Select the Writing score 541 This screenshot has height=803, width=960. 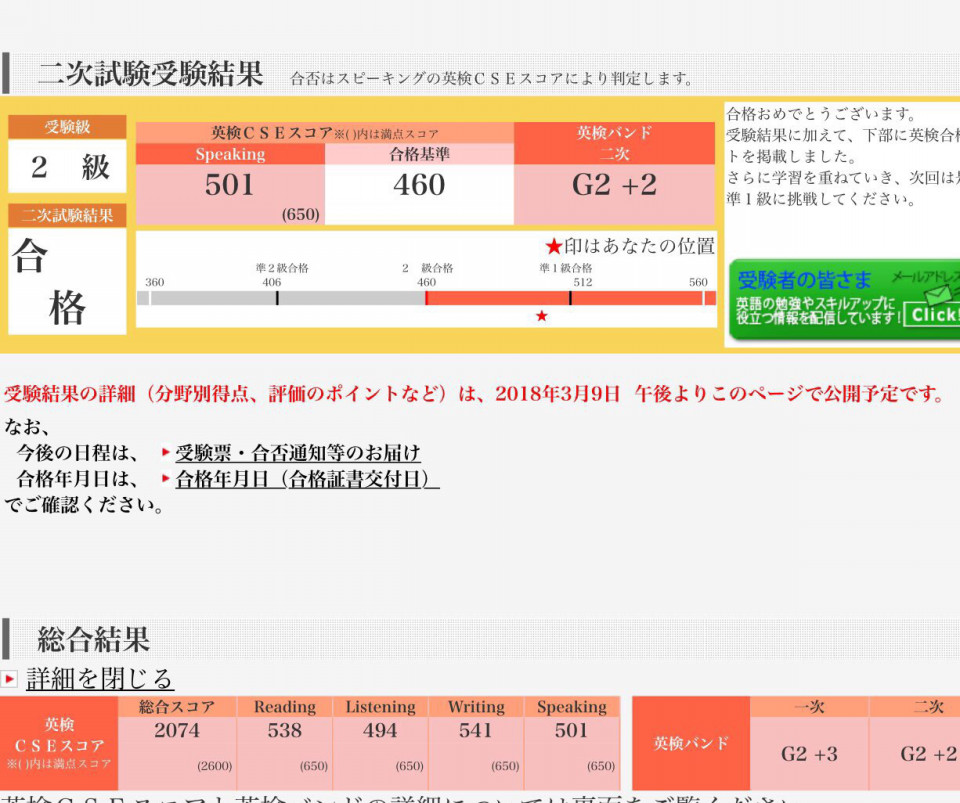point(476,730)
